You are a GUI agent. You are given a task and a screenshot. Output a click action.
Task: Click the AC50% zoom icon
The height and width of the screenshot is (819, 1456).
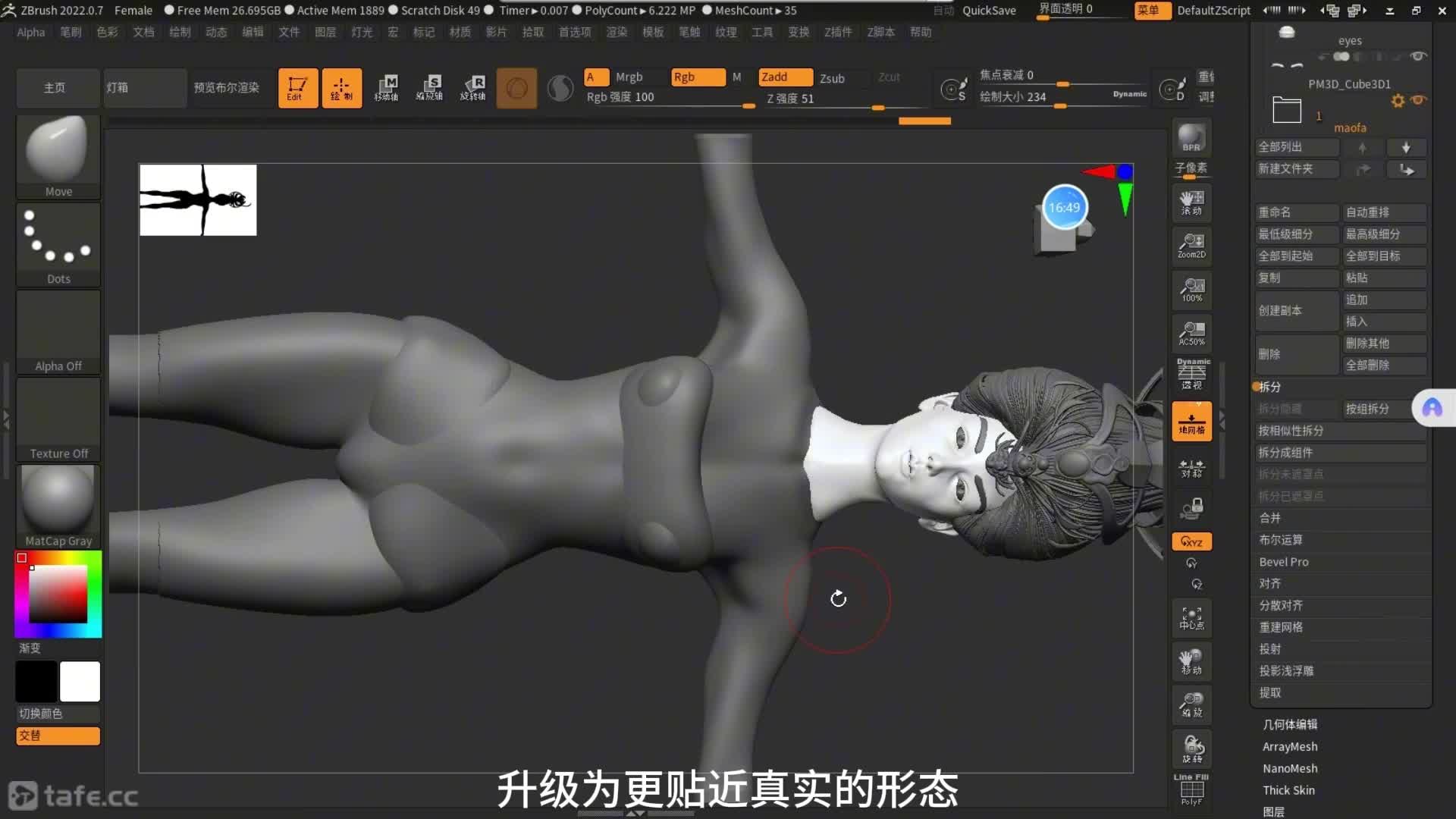[x=1191, y=333]
